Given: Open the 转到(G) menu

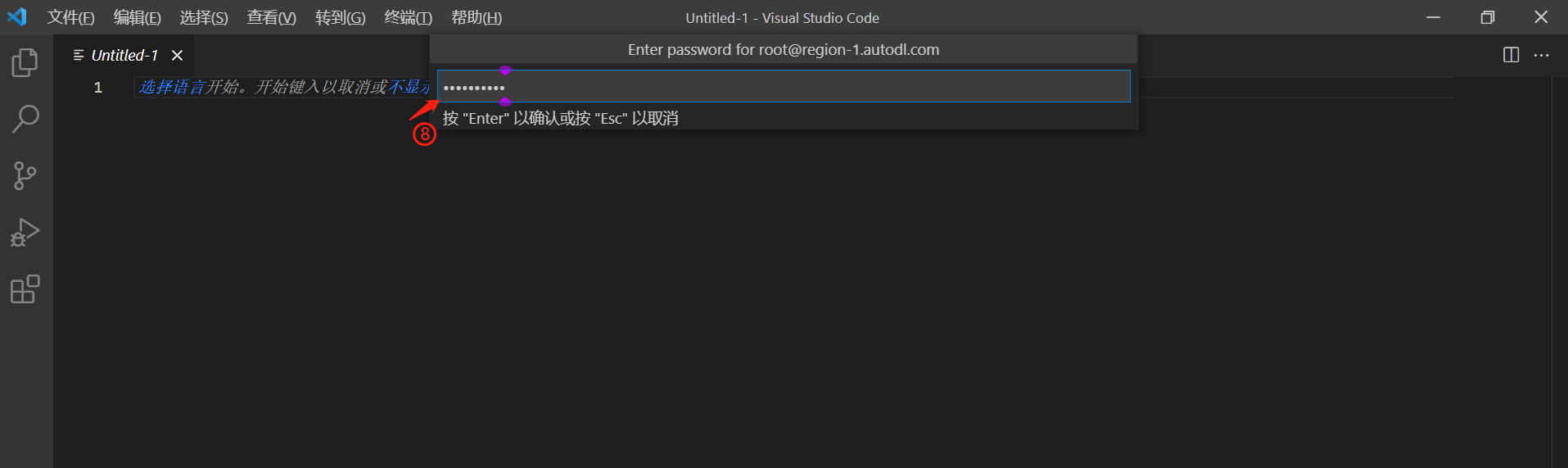Looking at the screenshot, I should point(341,17).
